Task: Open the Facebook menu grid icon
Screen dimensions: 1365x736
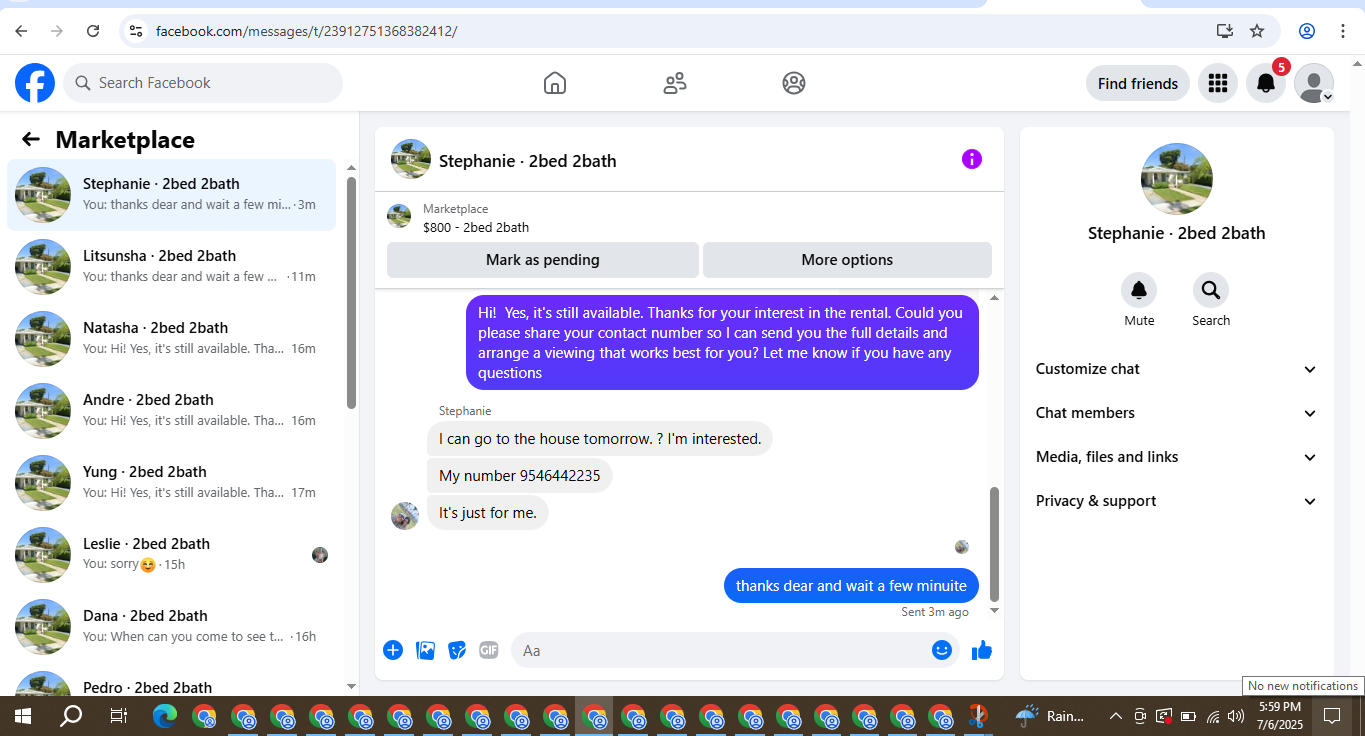Action: click(1217, 83)
